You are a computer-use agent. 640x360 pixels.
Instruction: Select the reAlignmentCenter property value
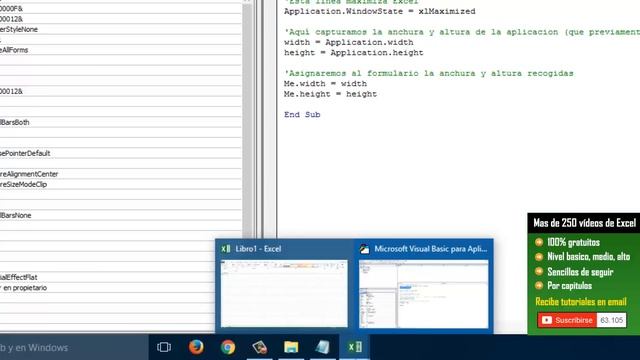[x=29, y=174]
